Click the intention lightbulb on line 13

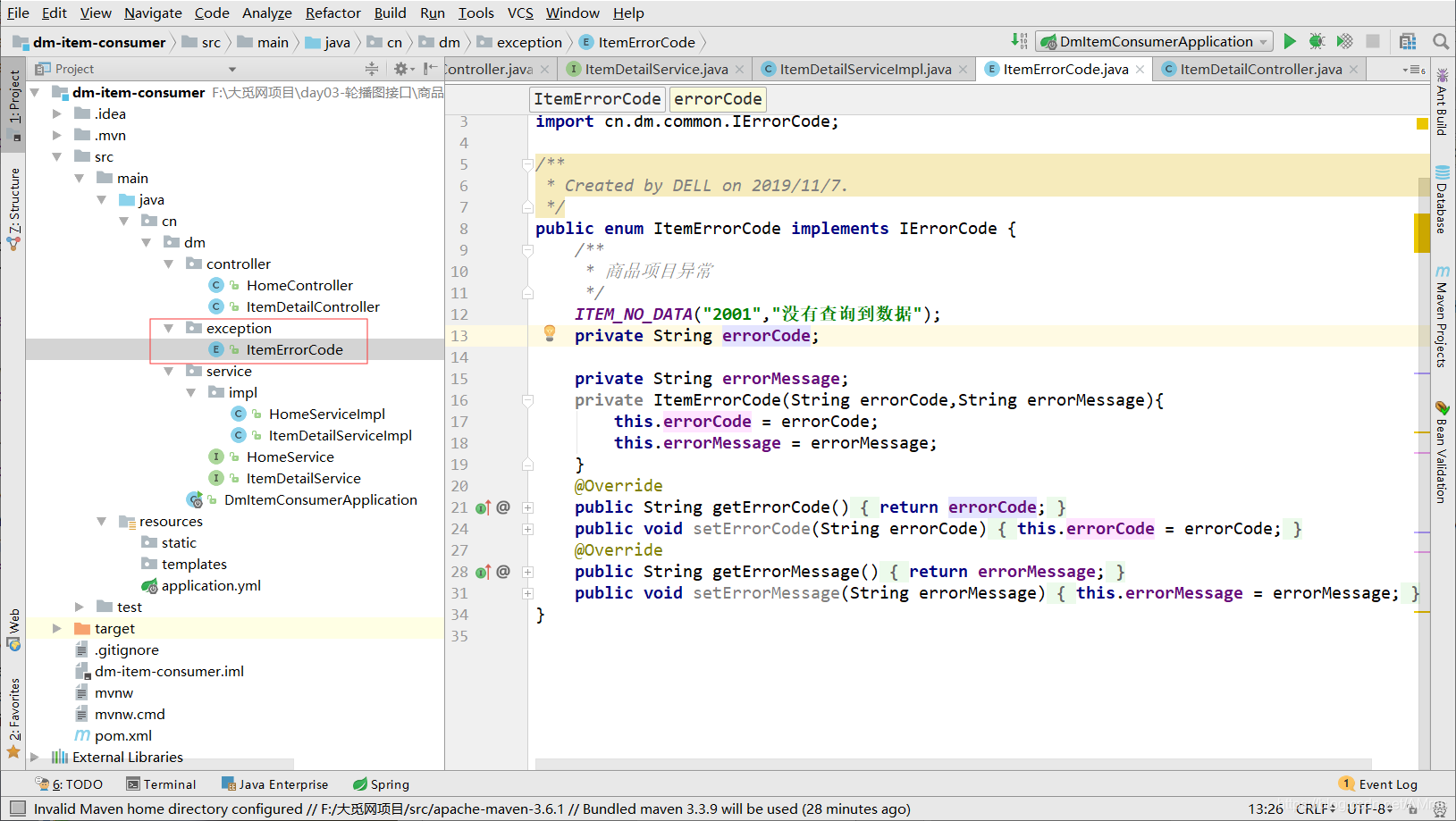point(550,333)
